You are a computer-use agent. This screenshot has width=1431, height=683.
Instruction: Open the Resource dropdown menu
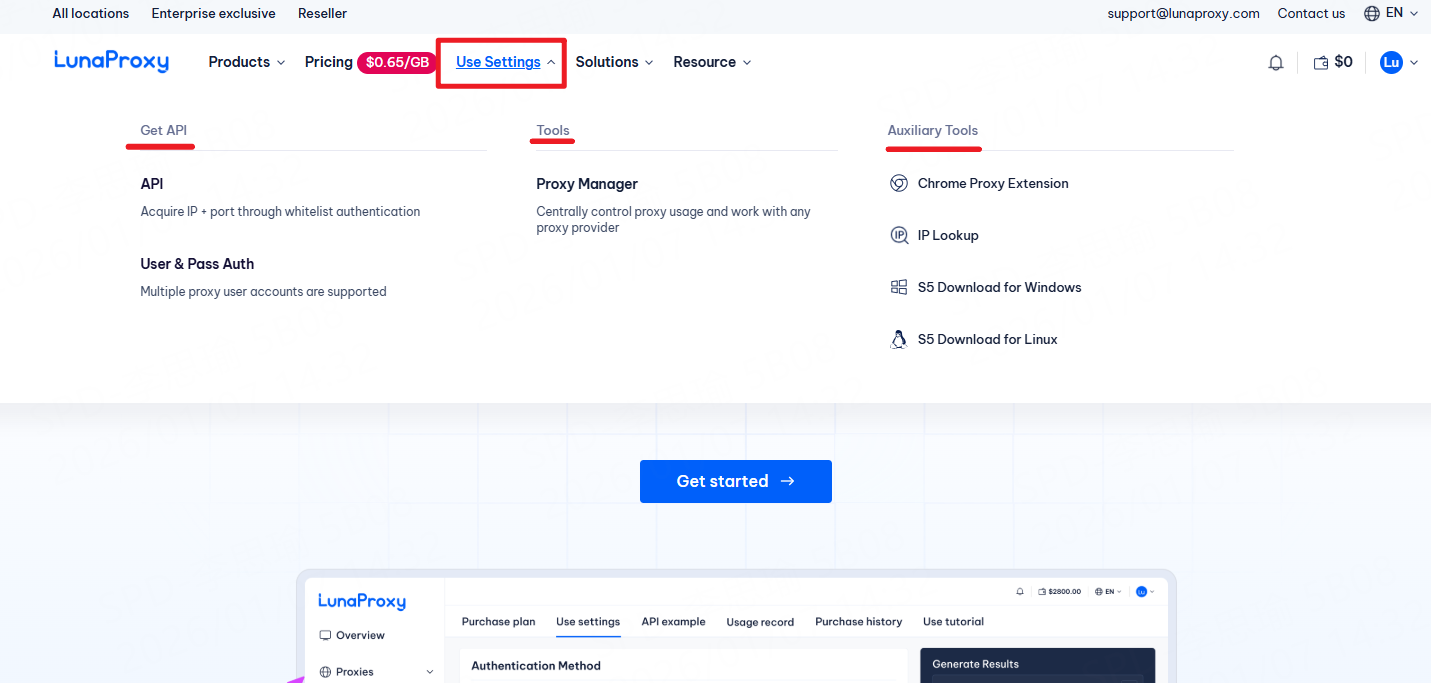coord(711,62)
